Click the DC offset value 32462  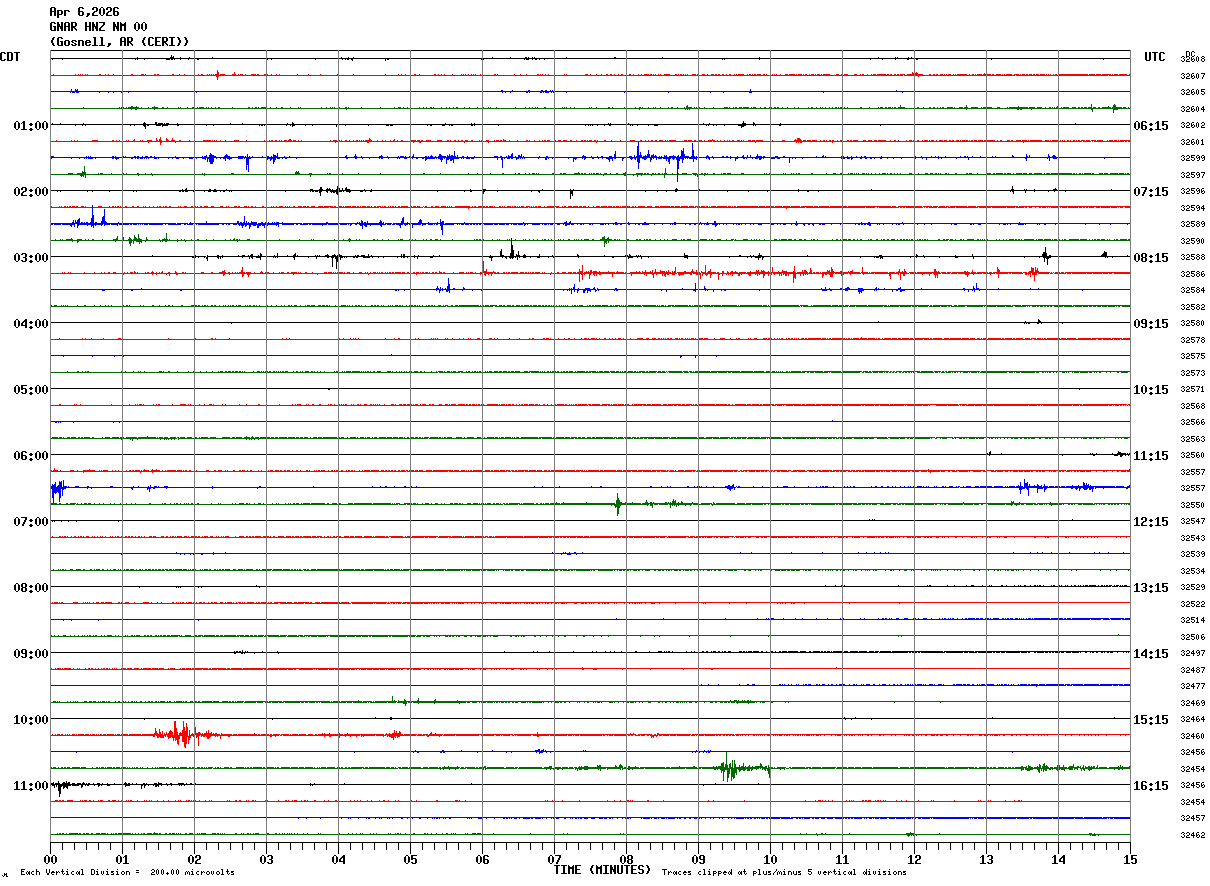pos(1192,835)
